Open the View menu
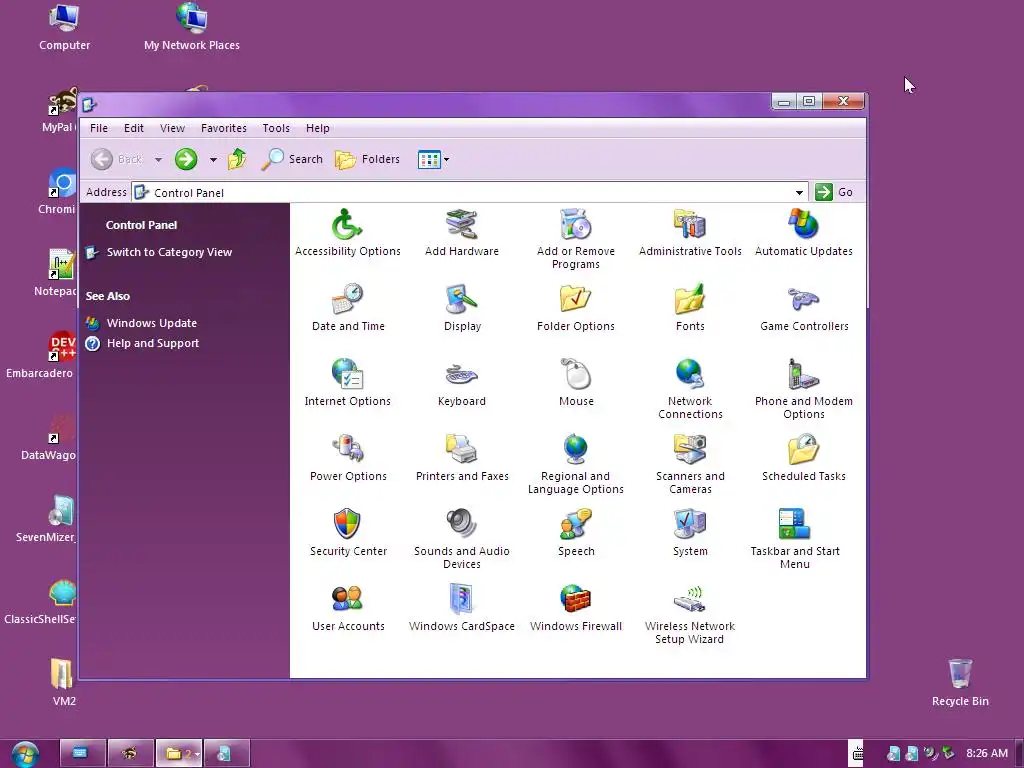The image size is (1024, 768). [x=172, y=128]
